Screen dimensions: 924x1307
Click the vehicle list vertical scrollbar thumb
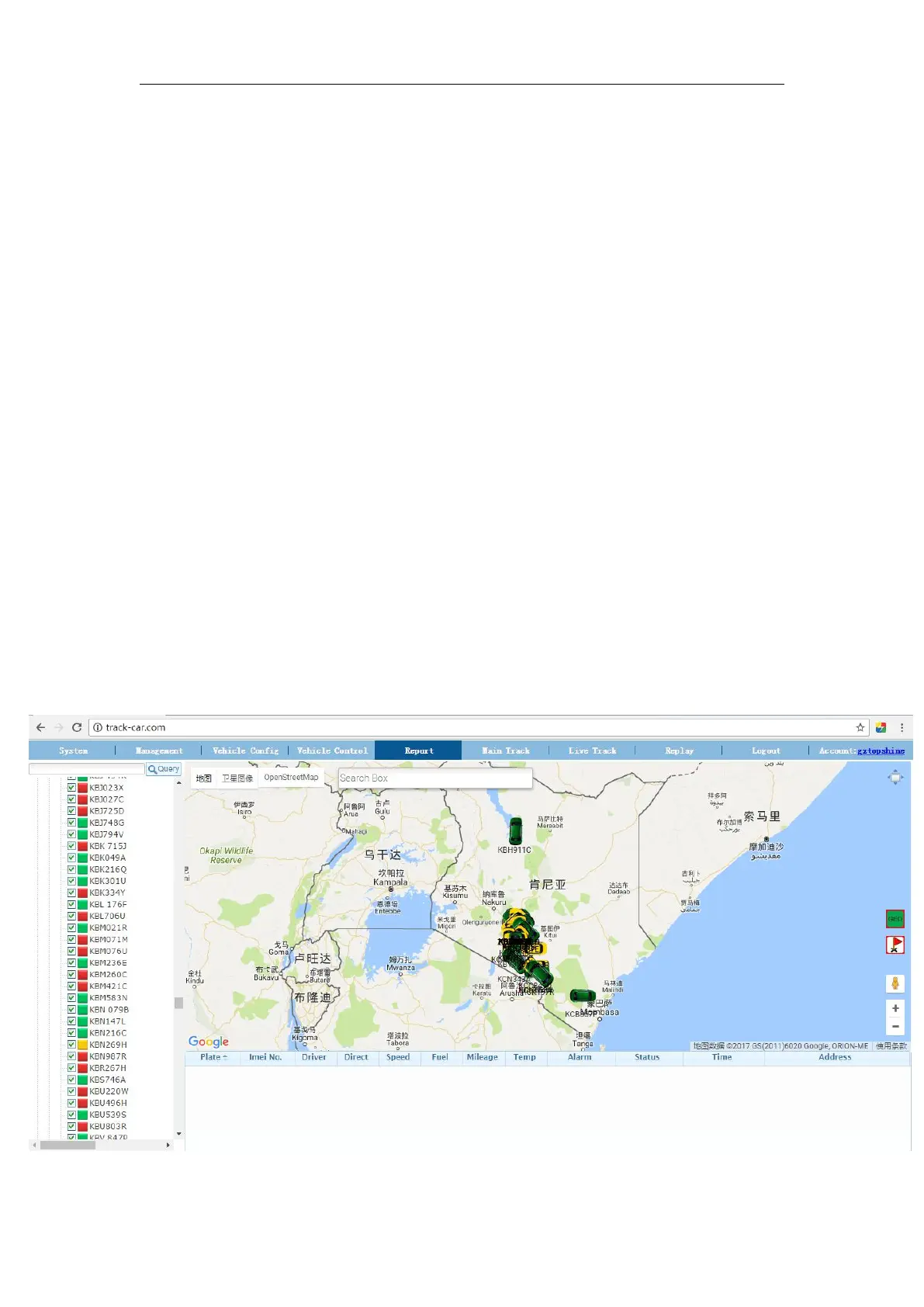tap(178, 1003)
